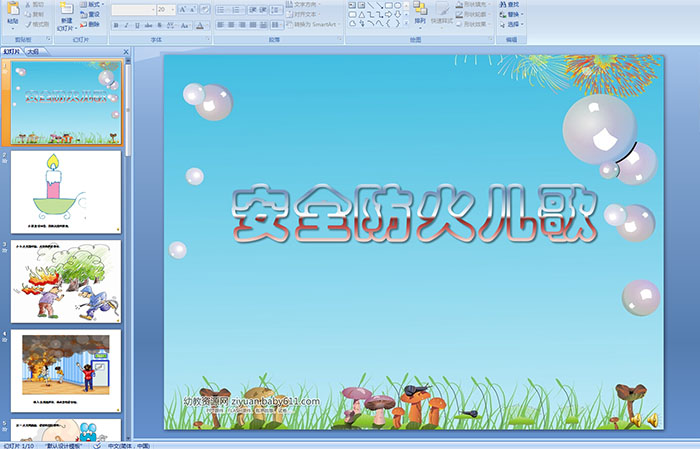700x449 pixels.
Task: Click the title text 安全防火儿歌
Action: click(x=414, y=213)
